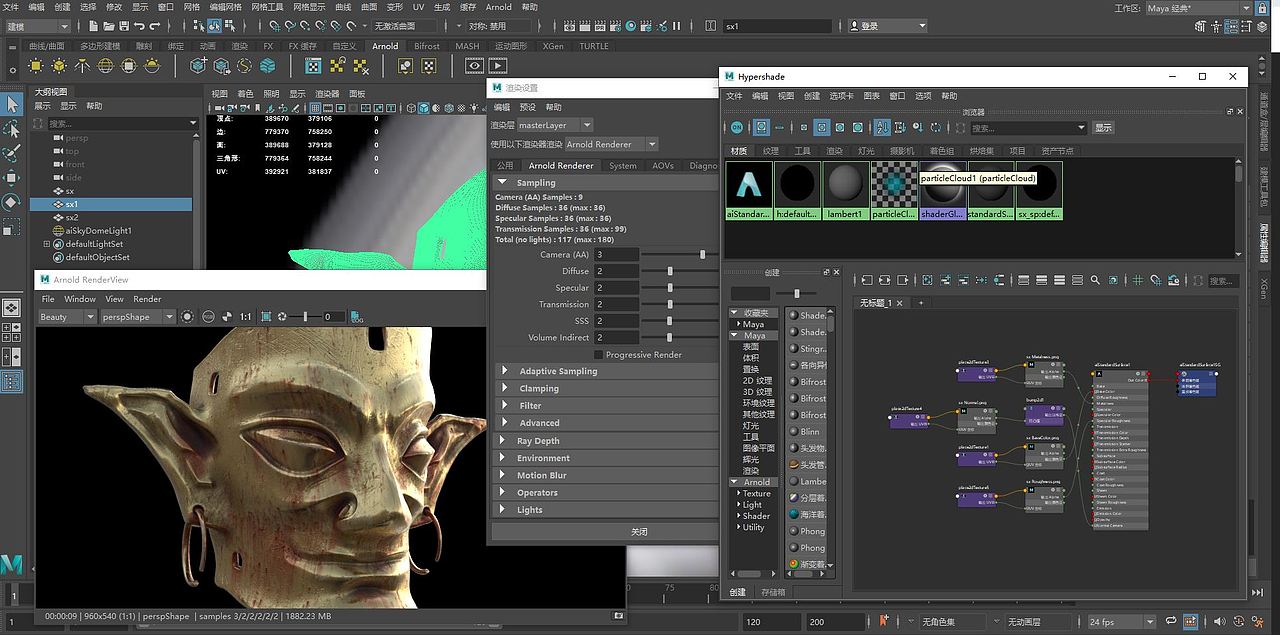Open the masterLayer render layer dropdown
The width and height of the screenshot is (1280, 635).
[x=555, y=125]
